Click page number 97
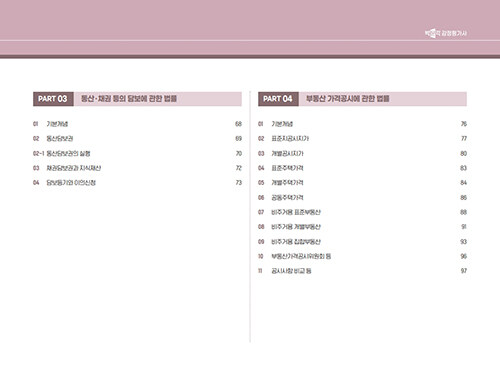This screenshot has width=500, height=375. click(x=464, y=271)
